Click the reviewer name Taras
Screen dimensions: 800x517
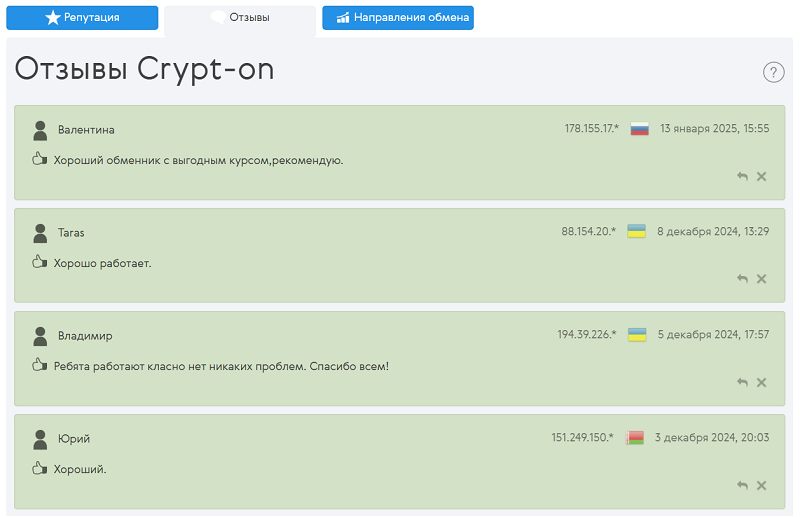[x=71, y=233]
